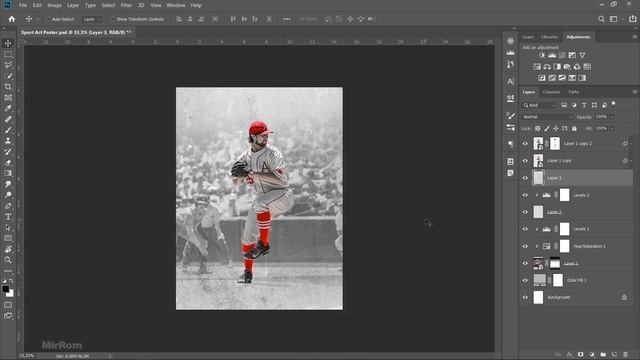Switch to the Libraries tab
The width and height of the screenshot is (640, 360).
[549, 37]
